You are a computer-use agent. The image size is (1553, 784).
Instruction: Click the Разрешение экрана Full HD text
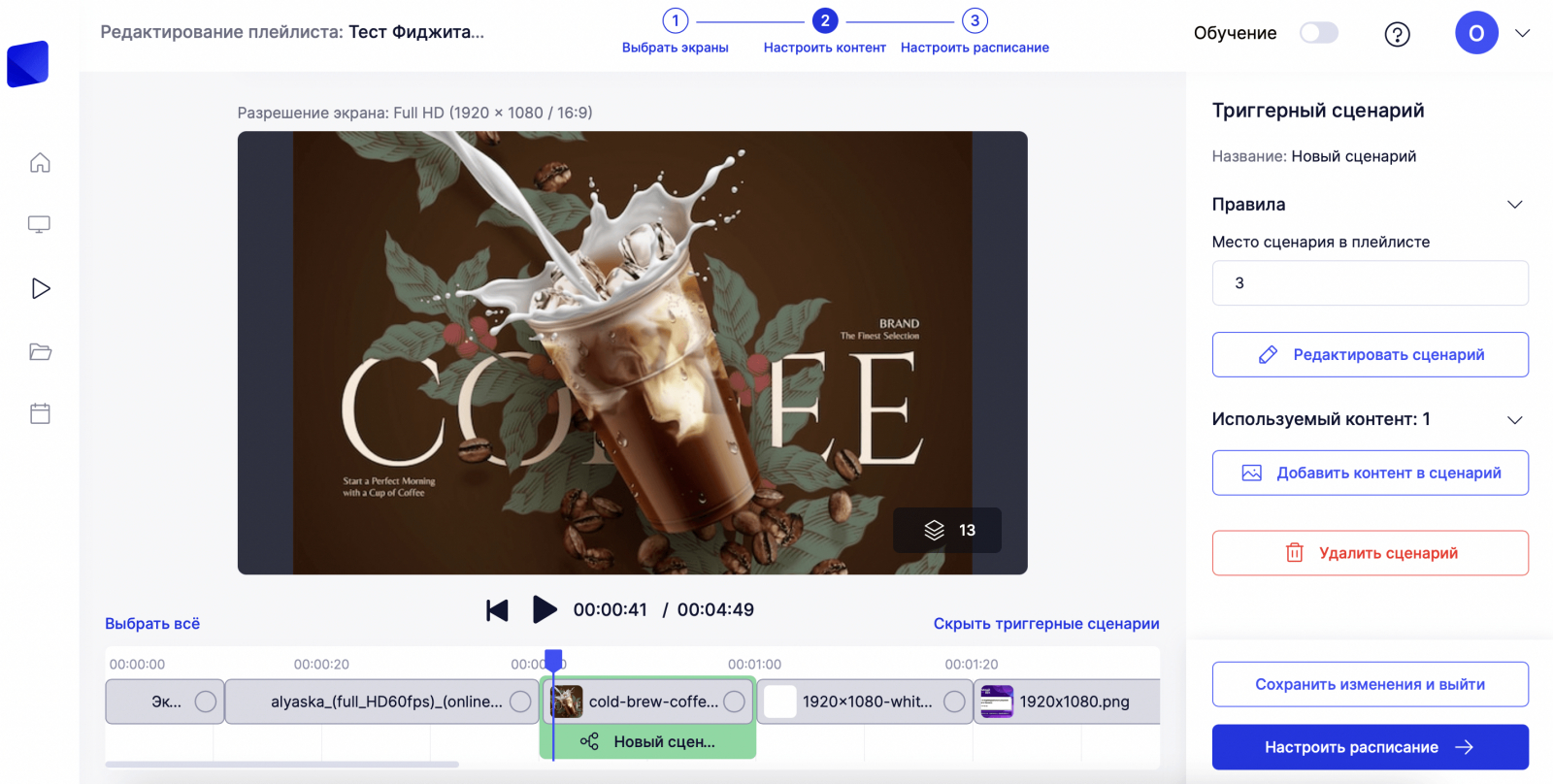tap(414, 113)
